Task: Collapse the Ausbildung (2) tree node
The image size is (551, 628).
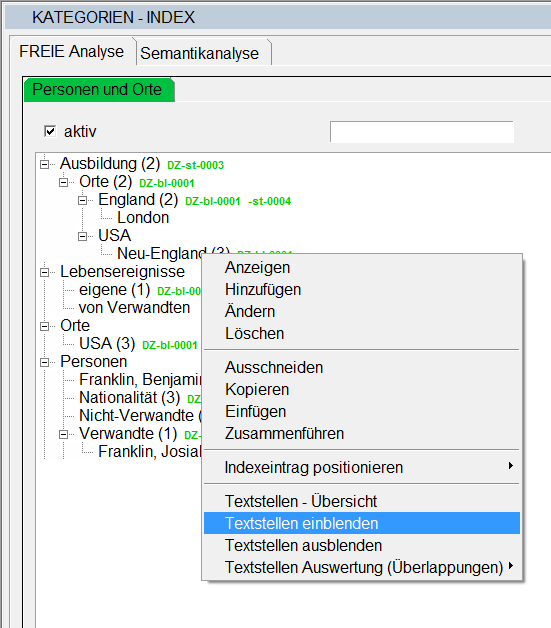Action: [44, 164]
